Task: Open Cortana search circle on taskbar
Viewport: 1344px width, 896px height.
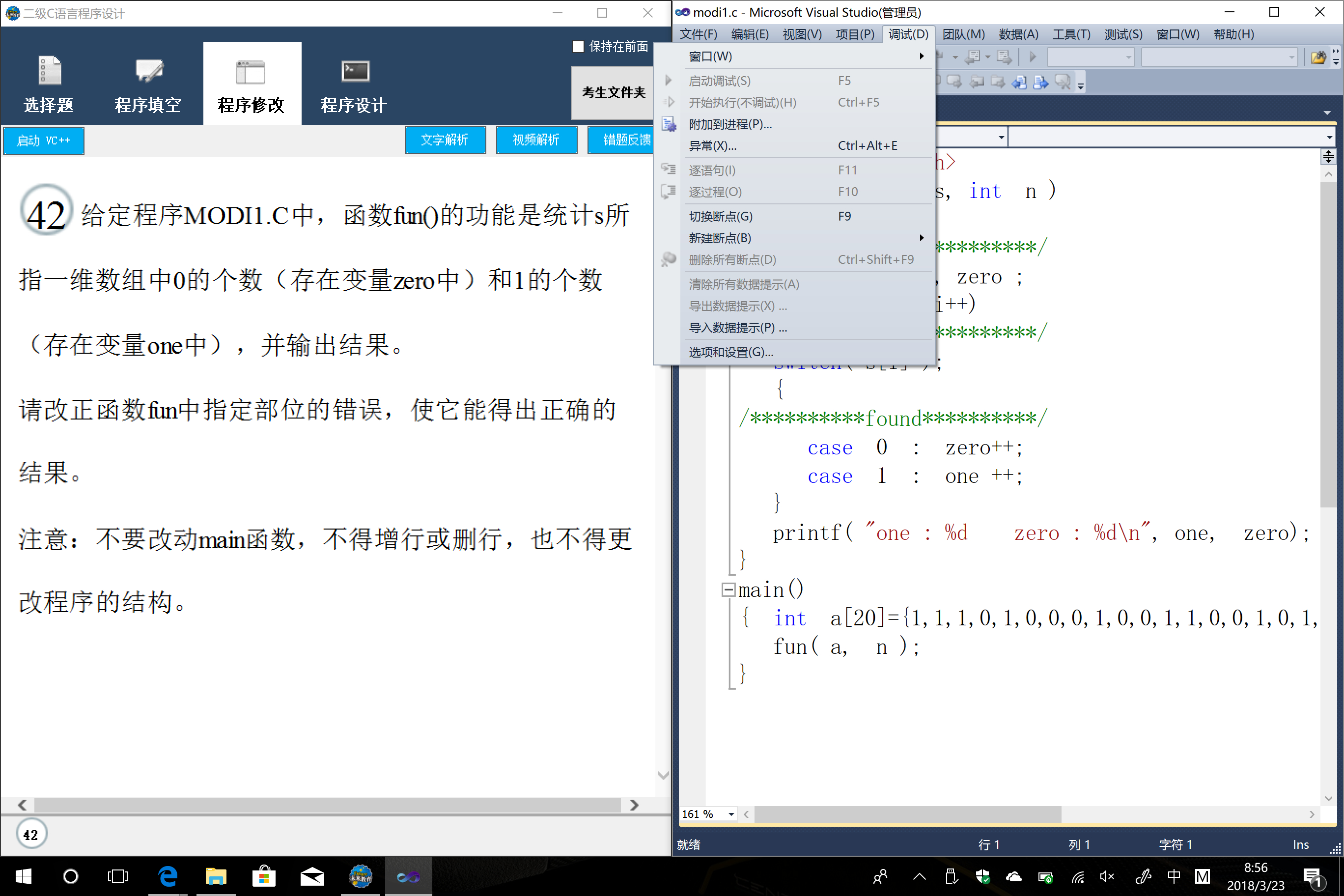Action: 70,876
